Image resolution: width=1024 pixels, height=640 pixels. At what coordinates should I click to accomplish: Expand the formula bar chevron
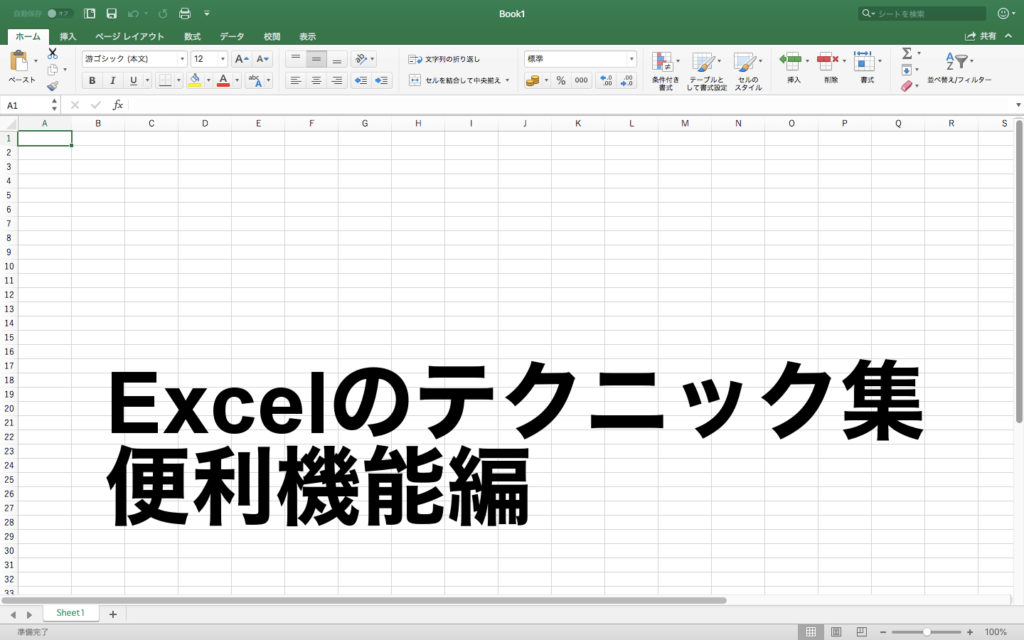[1017, 104]
